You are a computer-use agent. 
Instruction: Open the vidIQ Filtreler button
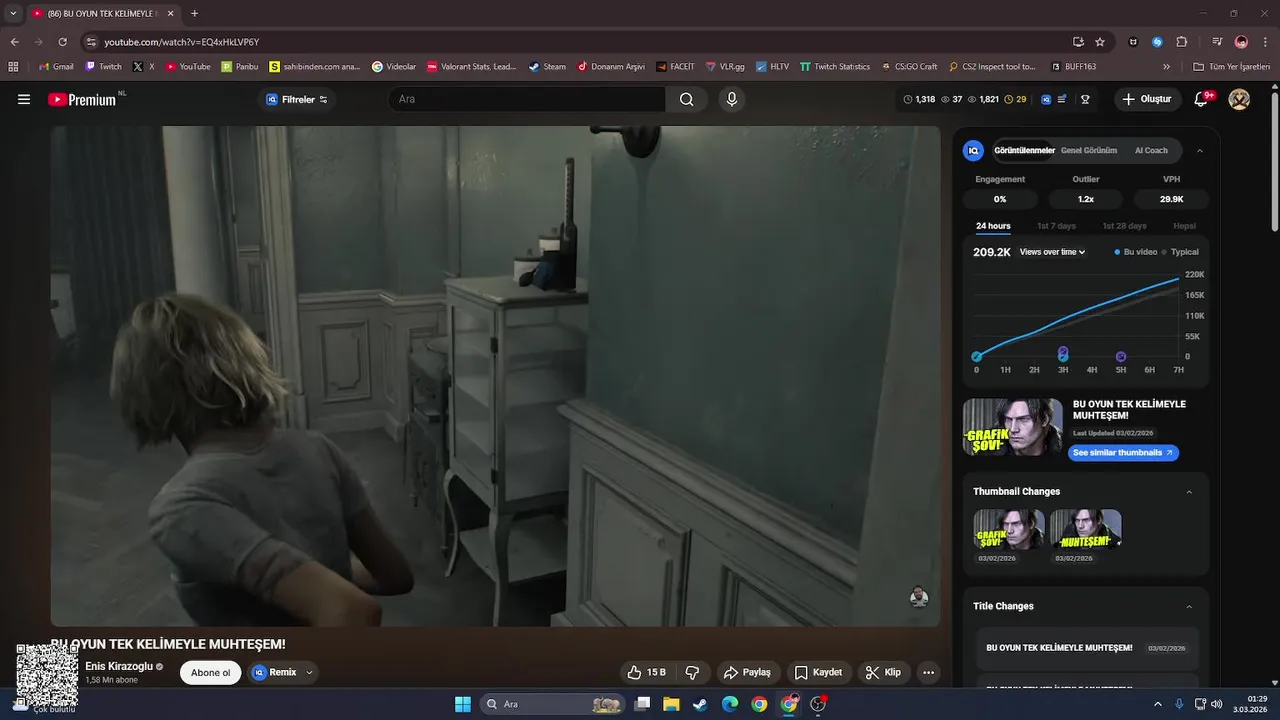pyautogui.click(x=297, y=99)
